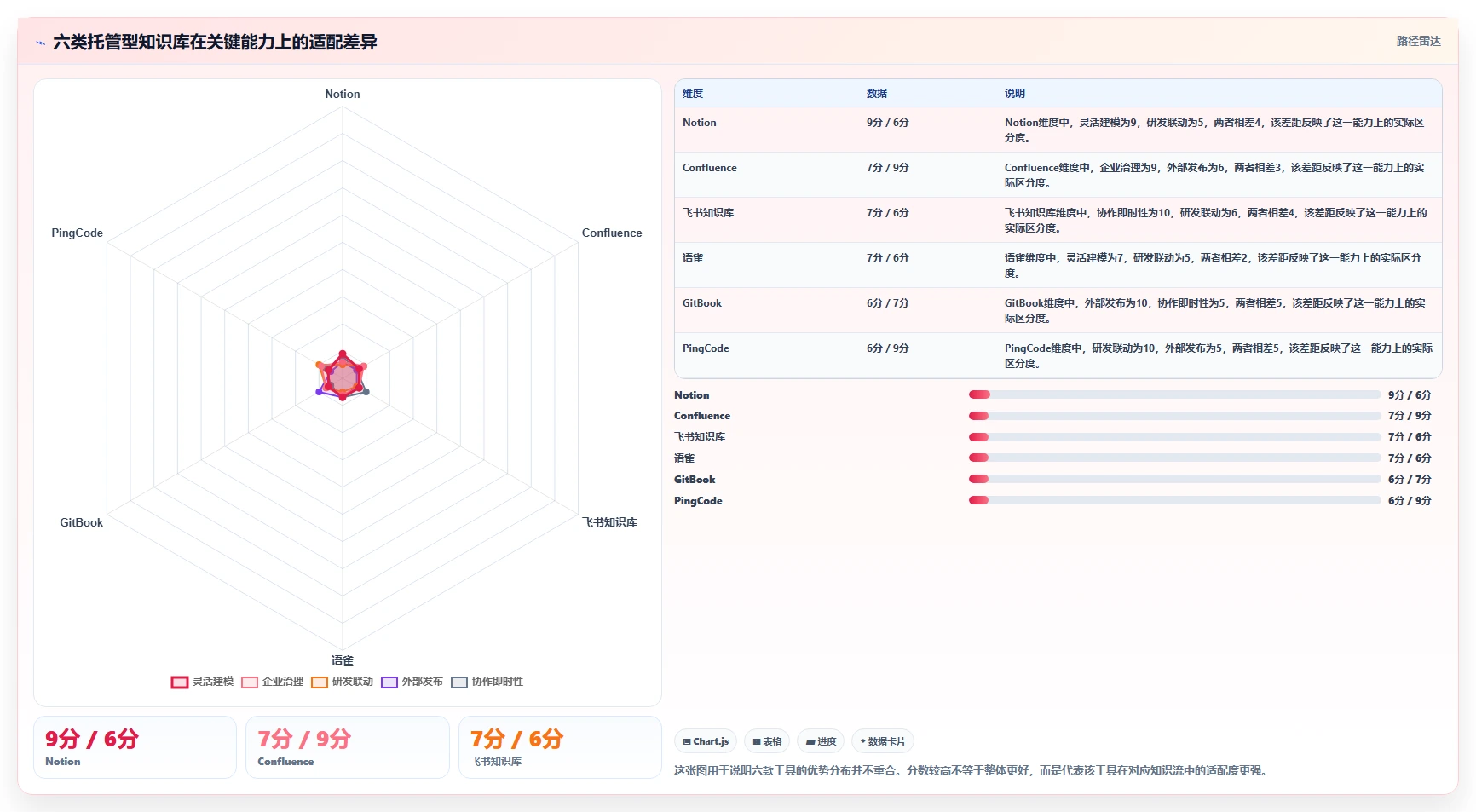The height and width of the screenshot is (812, 1476).
Task: Click the 6分 / 9分 cell for PingCode
Action: tap(887, 348)
